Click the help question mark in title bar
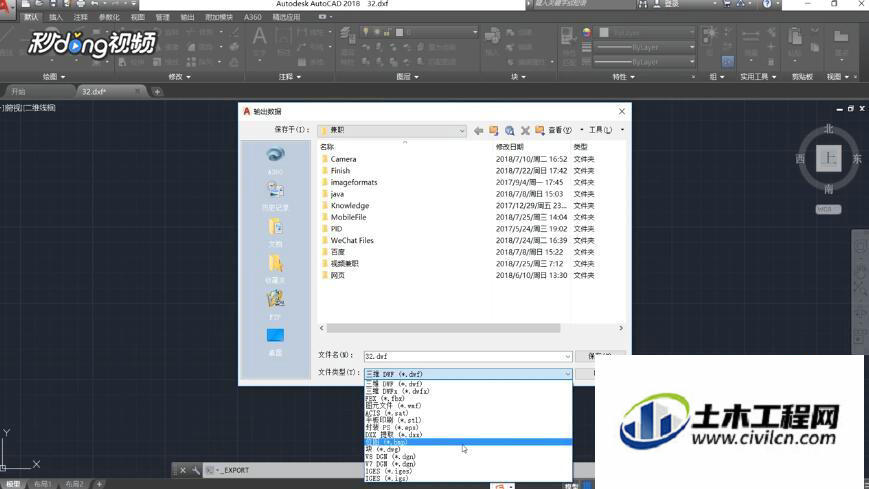This screenshot has height=489, width=869. [767, 4]
